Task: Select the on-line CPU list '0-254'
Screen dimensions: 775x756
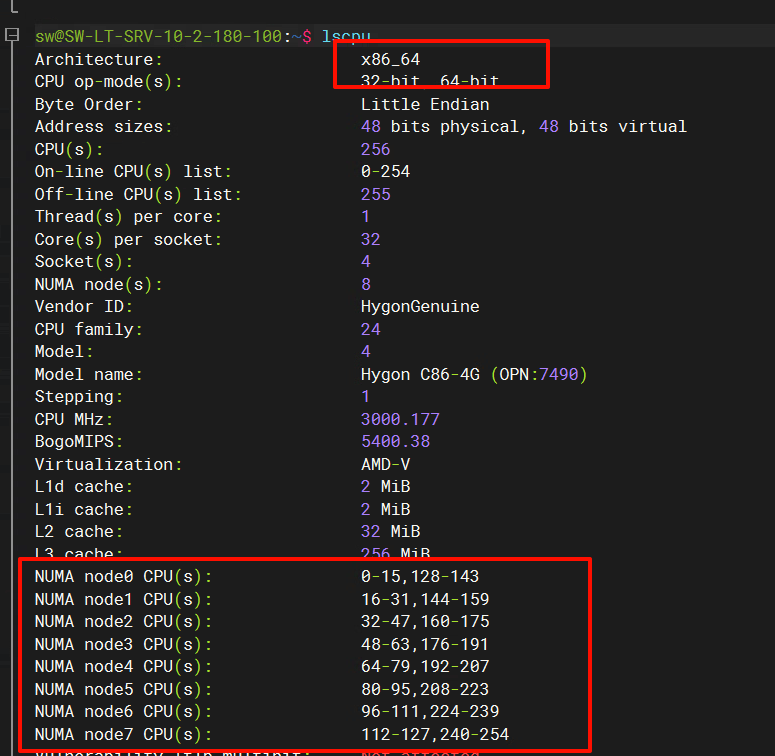Action: pos(386,171)
